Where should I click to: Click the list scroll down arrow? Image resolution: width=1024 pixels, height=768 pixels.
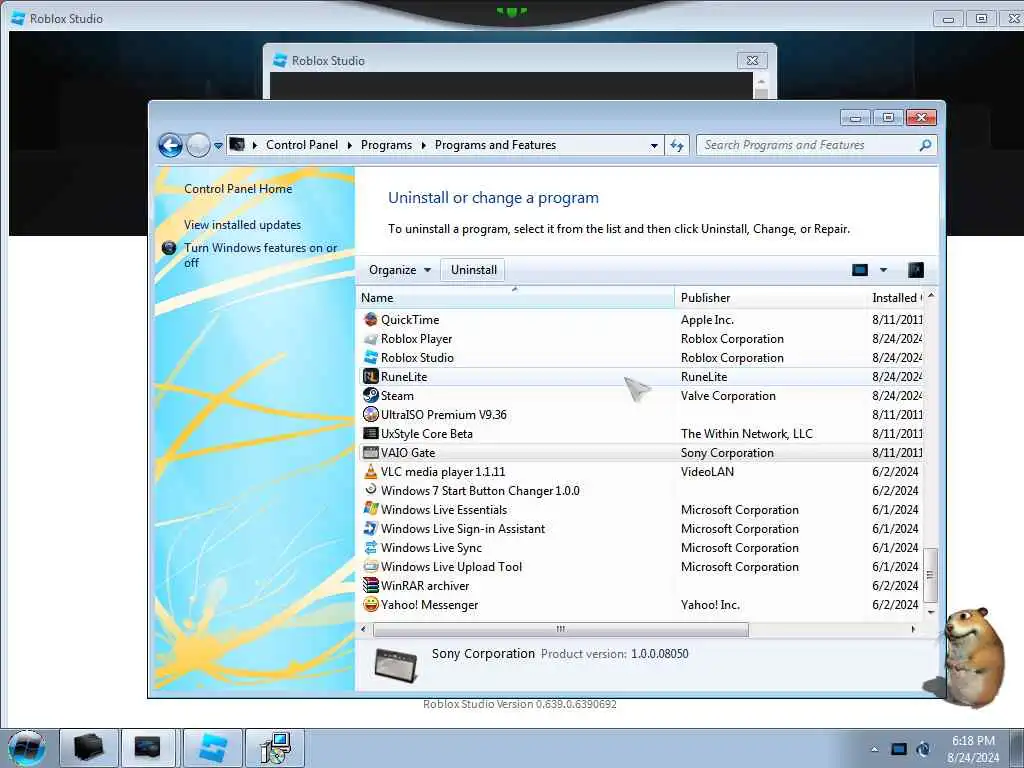[931, 612]
